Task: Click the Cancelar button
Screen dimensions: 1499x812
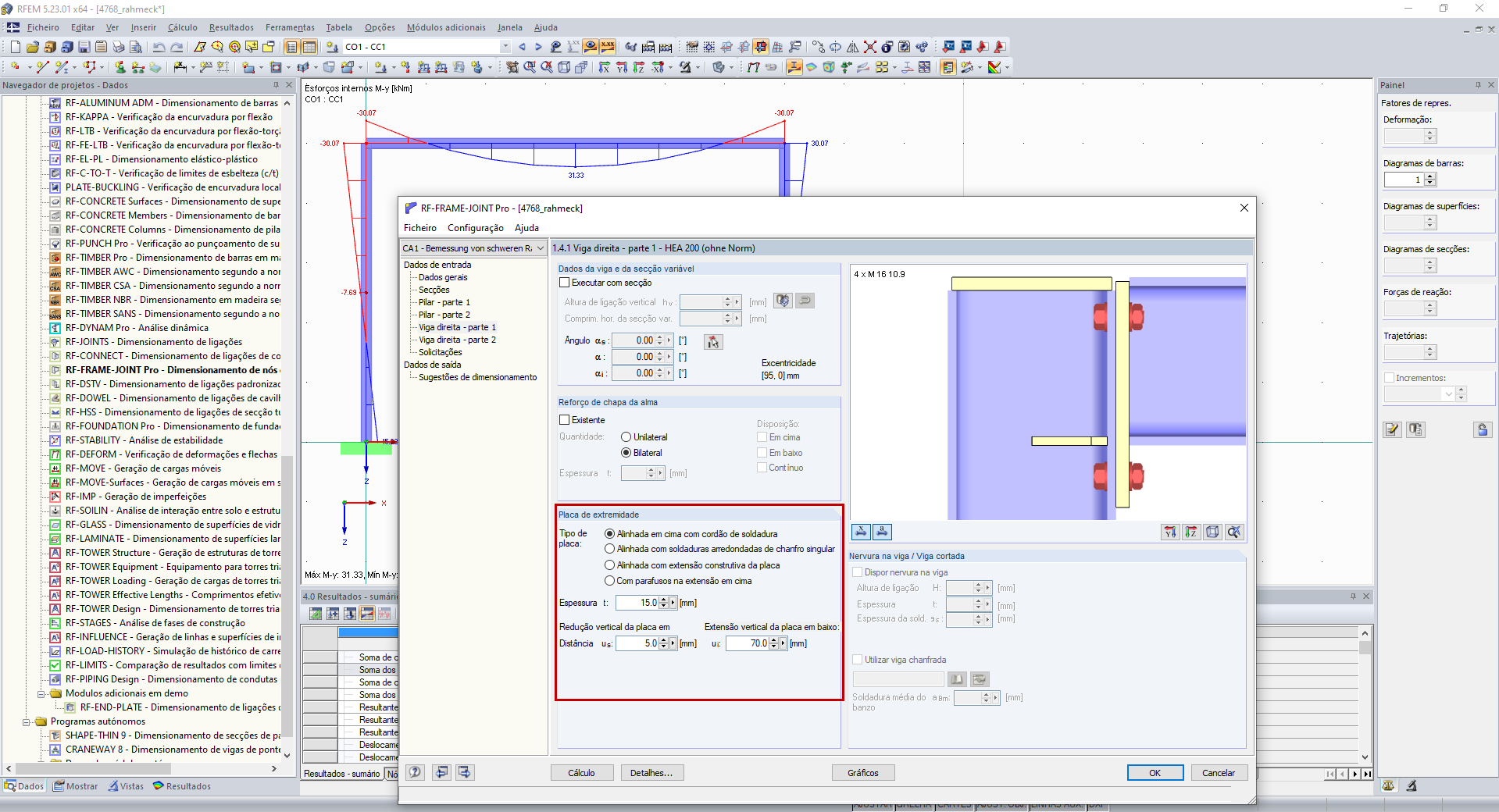Action: tap(1219, 773)
